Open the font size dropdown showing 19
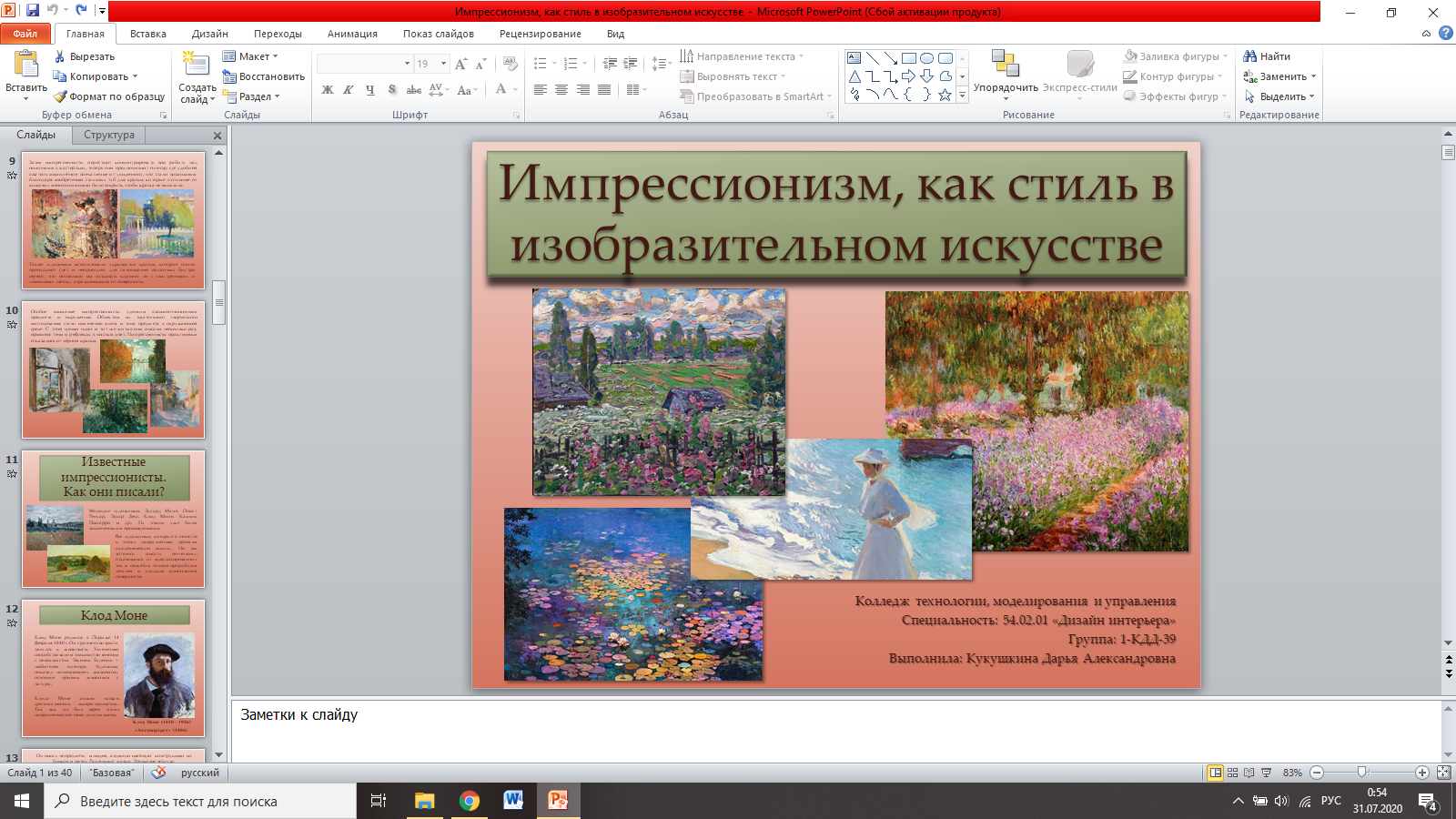1456x819 pixels. coord(444,64)
